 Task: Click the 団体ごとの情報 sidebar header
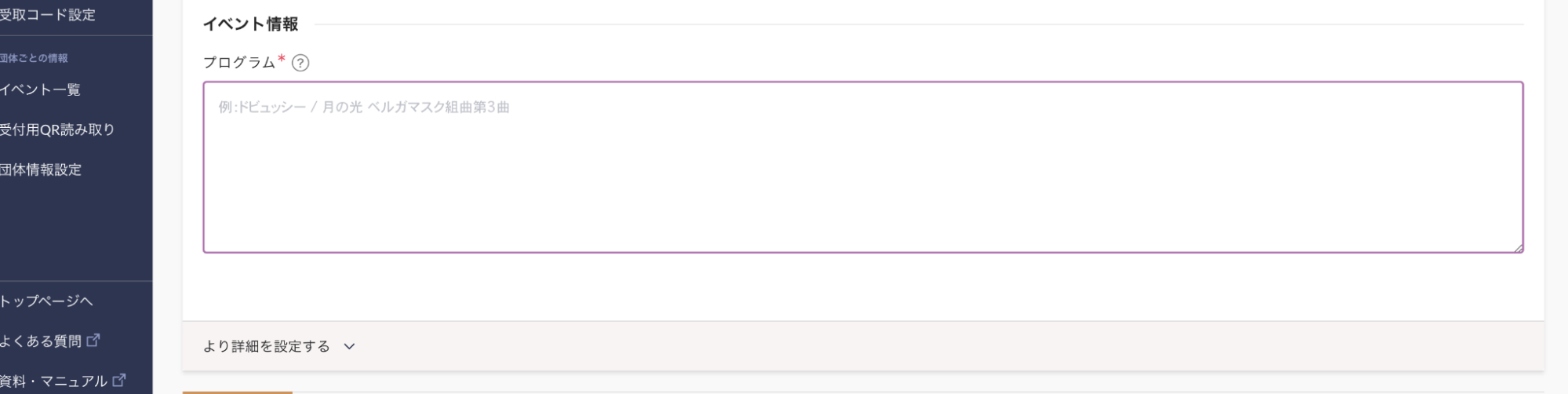coord(34,58)
